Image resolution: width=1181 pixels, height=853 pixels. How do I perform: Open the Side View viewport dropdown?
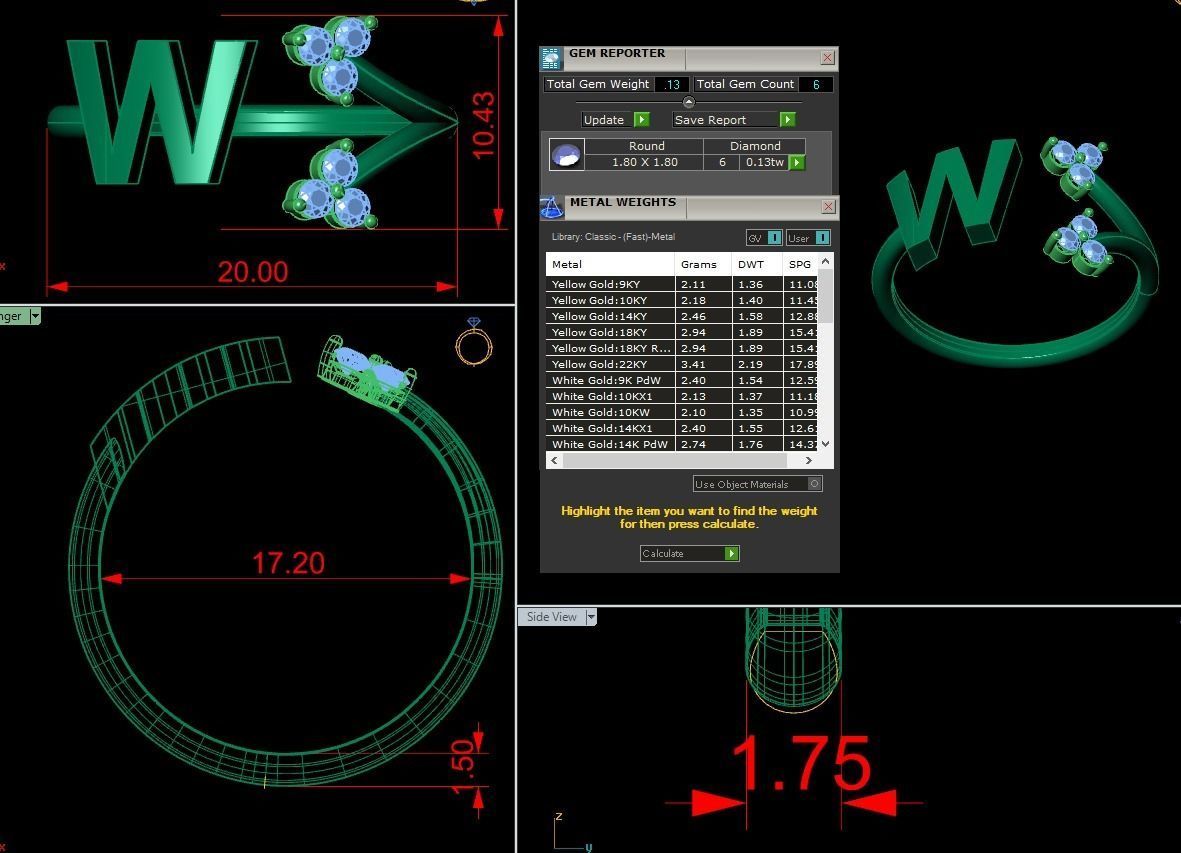[591, 617]
